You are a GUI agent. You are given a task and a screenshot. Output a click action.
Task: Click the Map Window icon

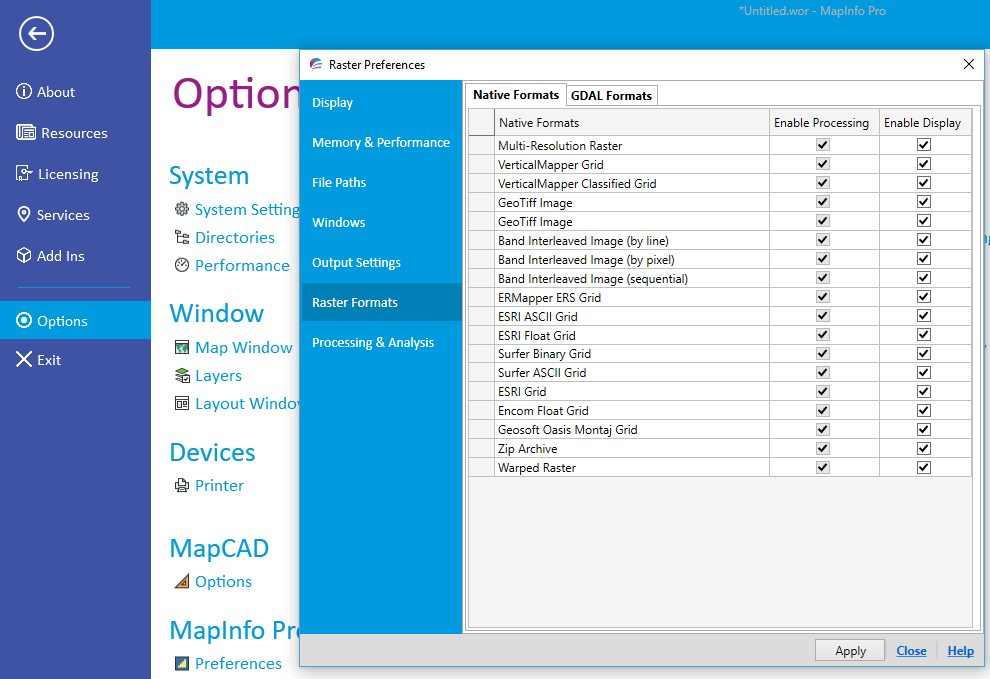[182, 347]
